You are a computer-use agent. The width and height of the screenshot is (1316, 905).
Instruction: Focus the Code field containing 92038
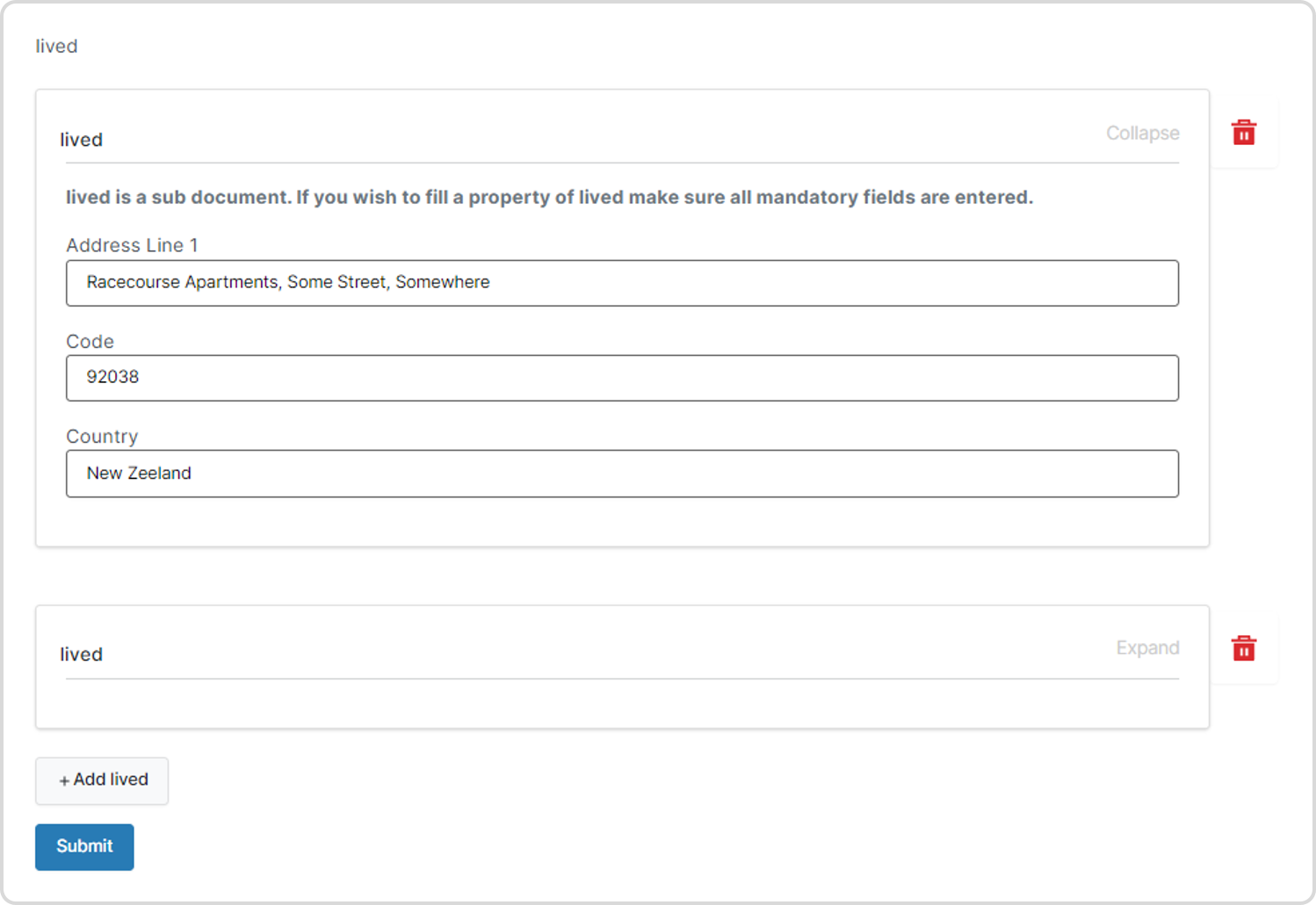click(x=622, y=378)
